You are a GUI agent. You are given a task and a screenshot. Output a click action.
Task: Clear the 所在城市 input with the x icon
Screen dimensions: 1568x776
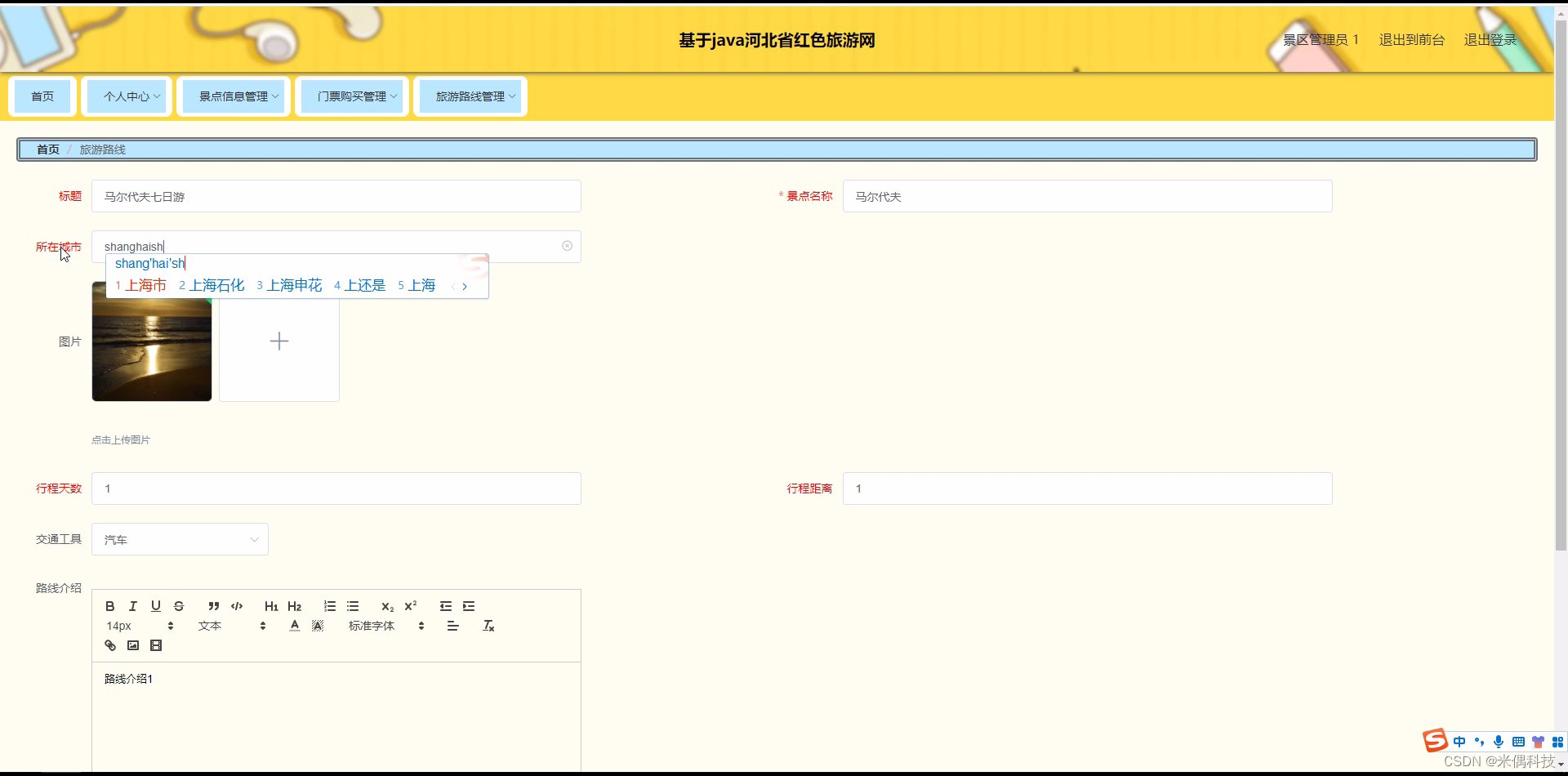click(x=567, y=246)
